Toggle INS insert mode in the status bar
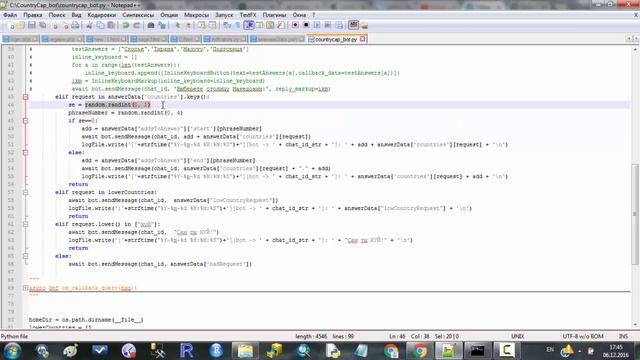The width and height of the screenshot is (640, 360). 623,336
